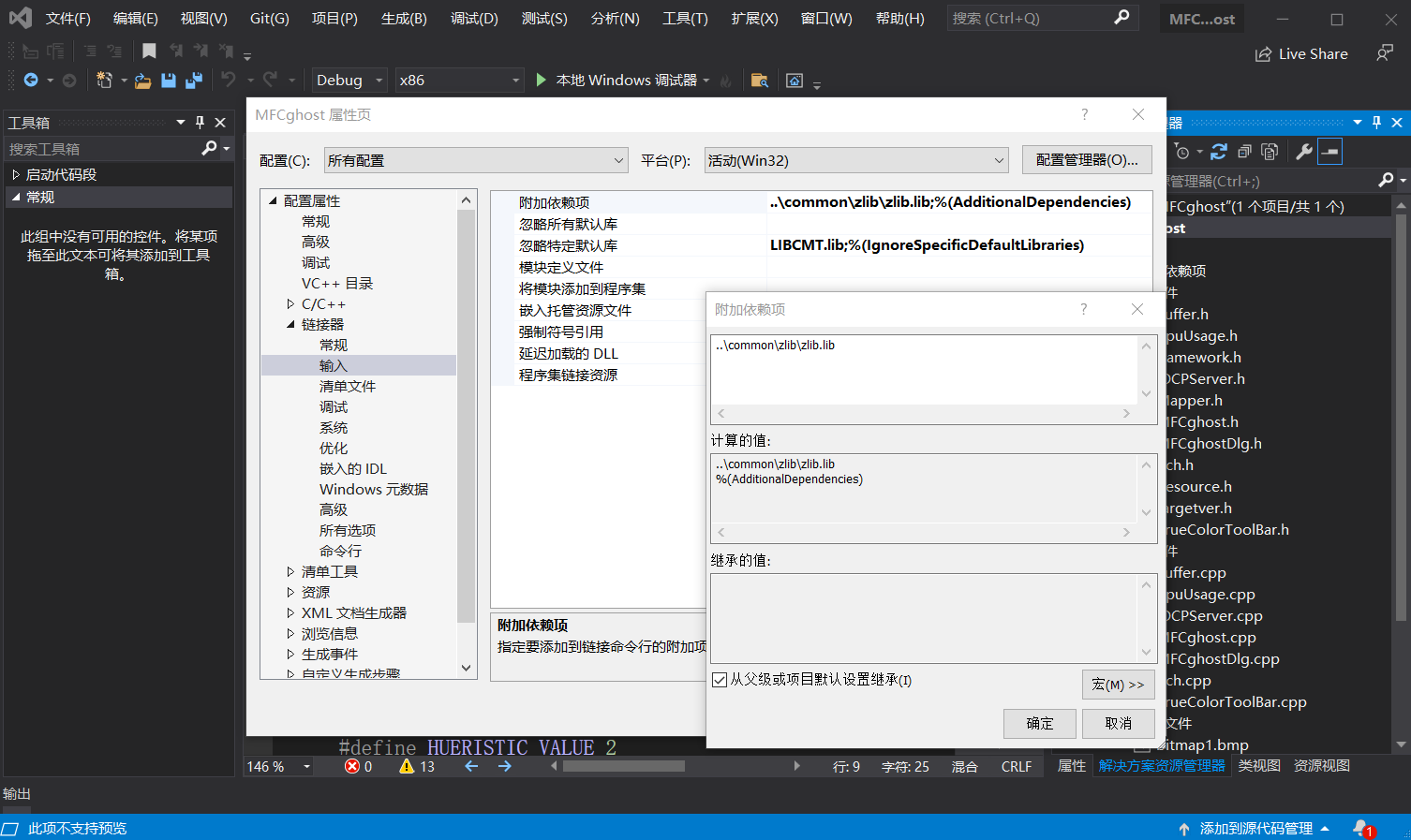This screenshot has width=1411, height=840.
Task: Click the Save file toolbar icon
Action: (169, 81)
